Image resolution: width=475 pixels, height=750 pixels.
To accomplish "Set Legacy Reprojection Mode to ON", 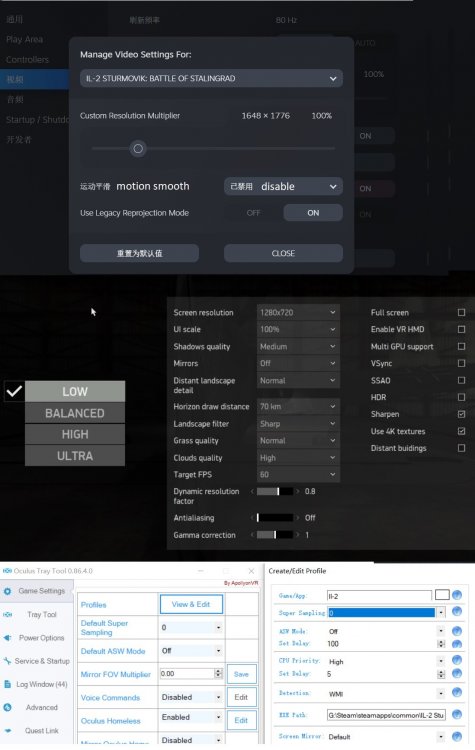I will 313,213.
